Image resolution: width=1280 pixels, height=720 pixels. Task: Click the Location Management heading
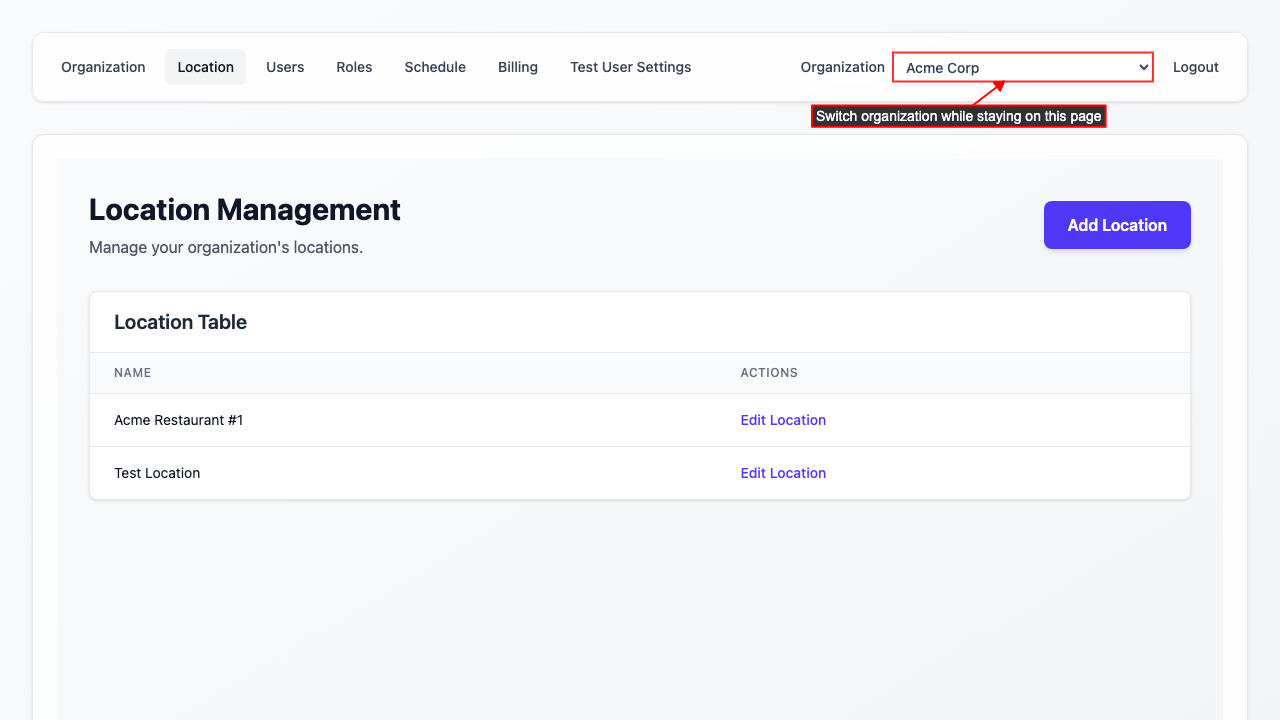(x=245, y=210)
